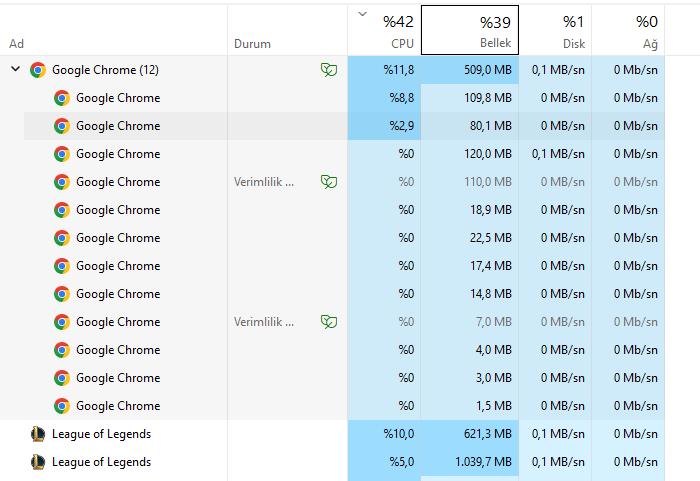Click the Chrome icon of the 17,4 MB process
700x481 pixels.
tap(62, 266)
